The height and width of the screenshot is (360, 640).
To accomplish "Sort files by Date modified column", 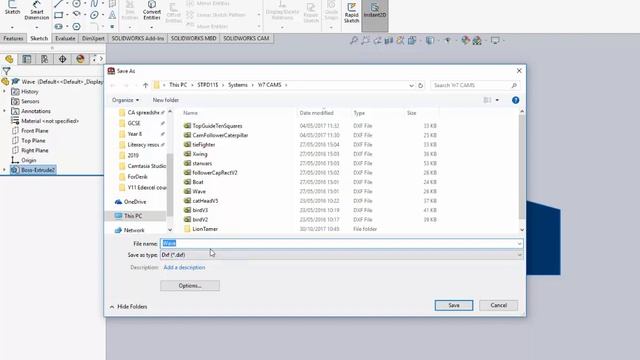I will [316, 113].
